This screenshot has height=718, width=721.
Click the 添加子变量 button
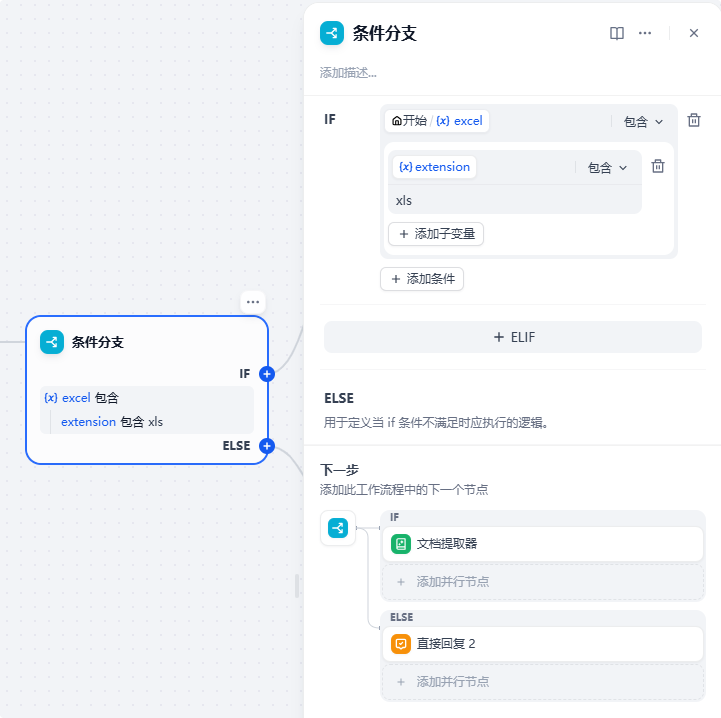[x=436, y=234]
